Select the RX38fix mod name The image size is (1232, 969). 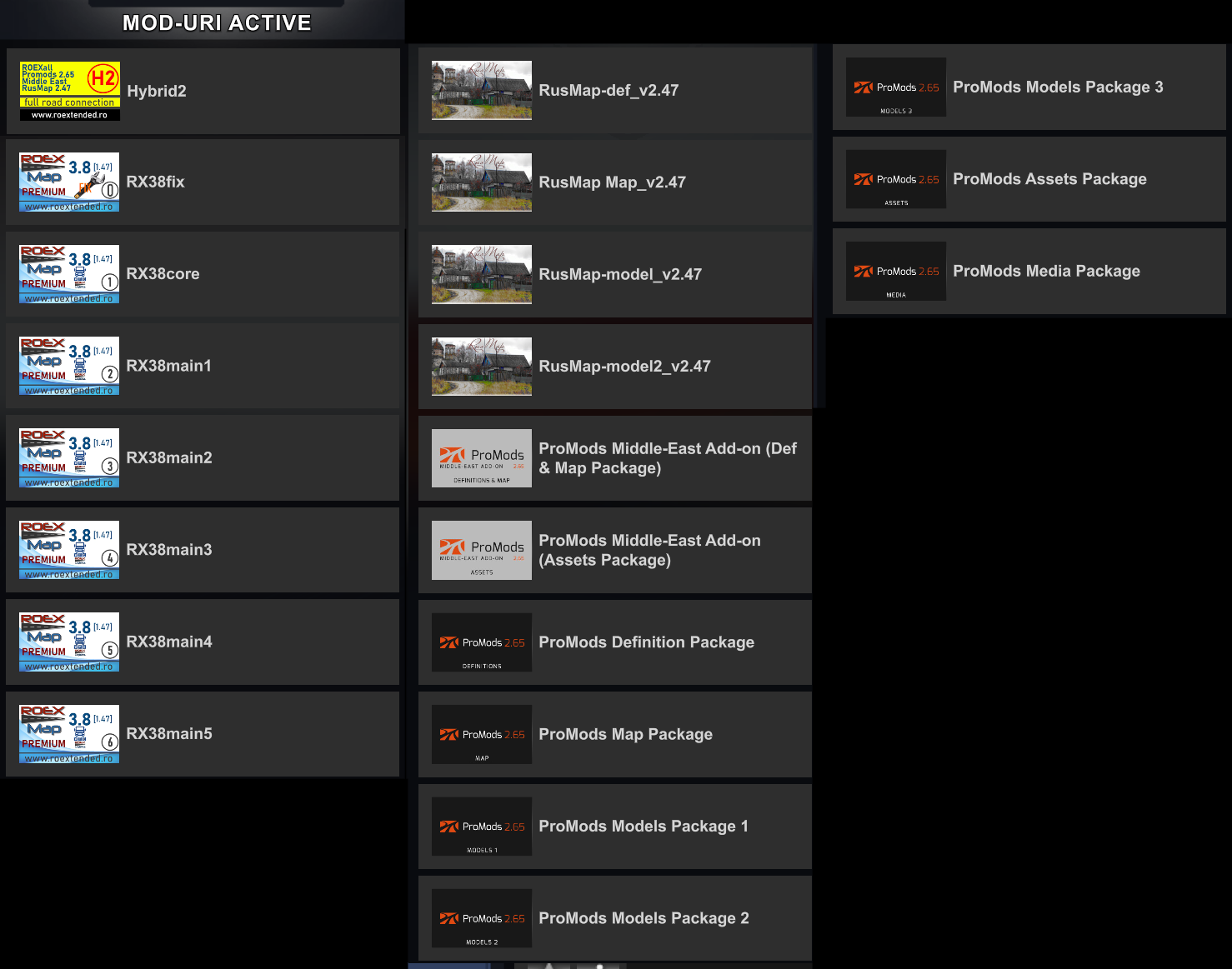click(156, 182)
